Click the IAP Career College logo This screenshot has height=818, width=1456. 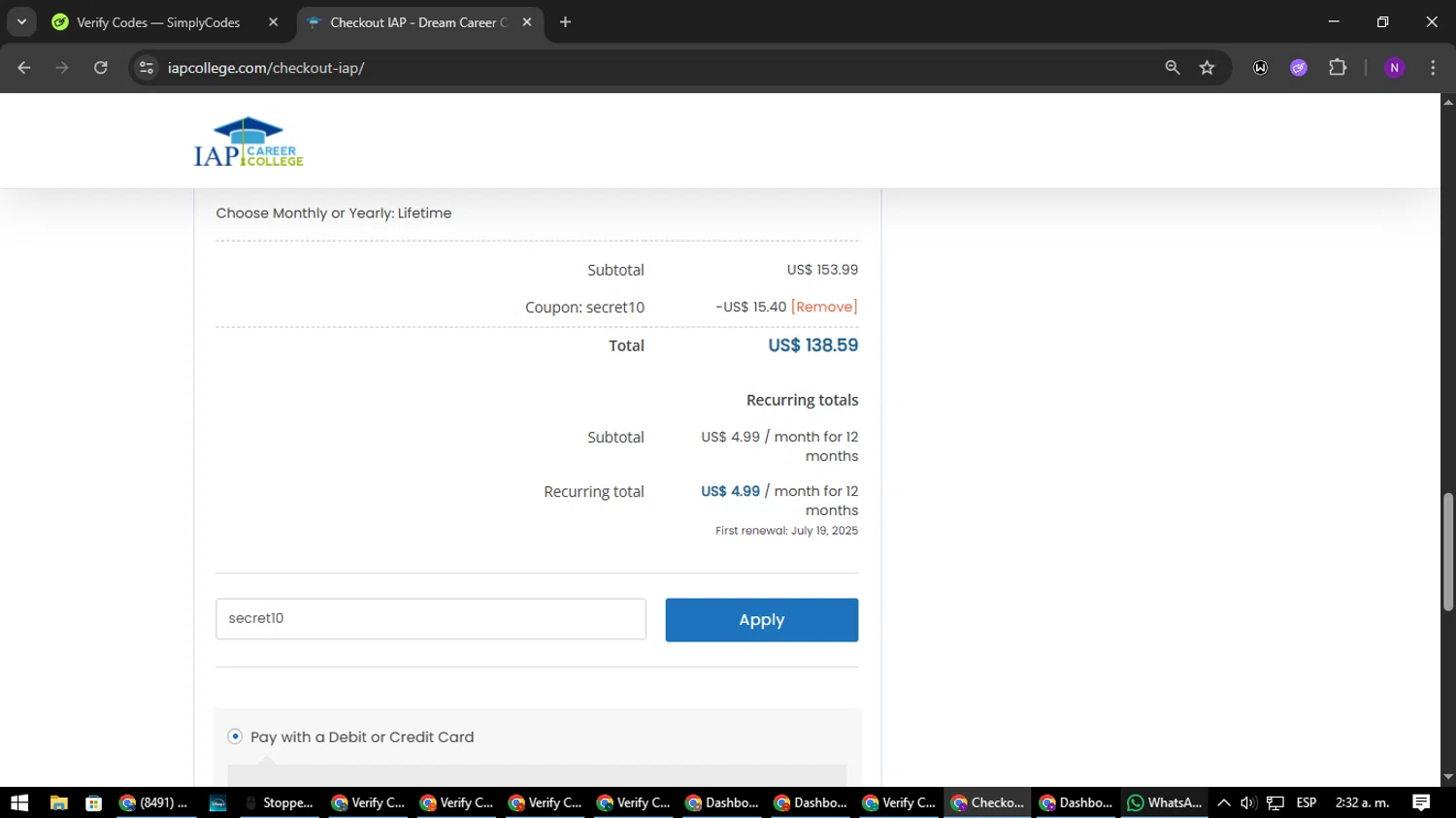coord(248,142)
